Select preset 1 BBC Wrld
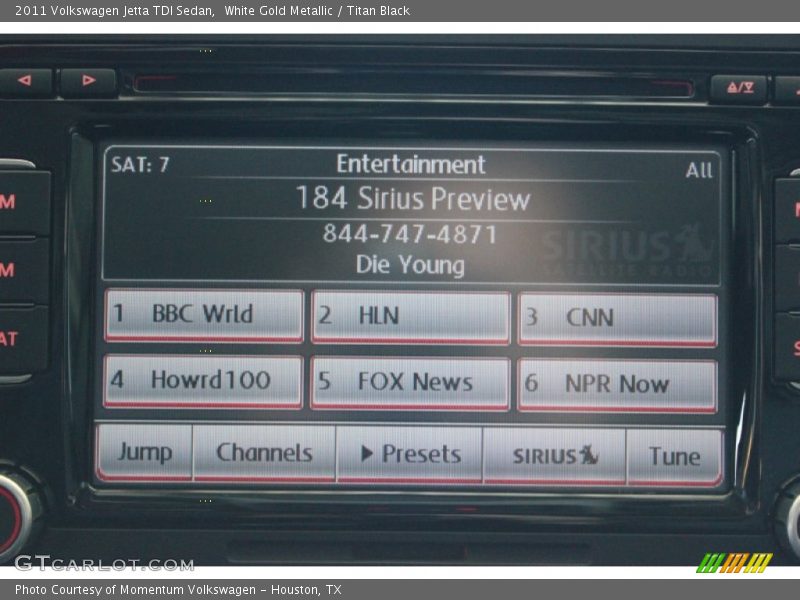 click(x=204, y=315)
